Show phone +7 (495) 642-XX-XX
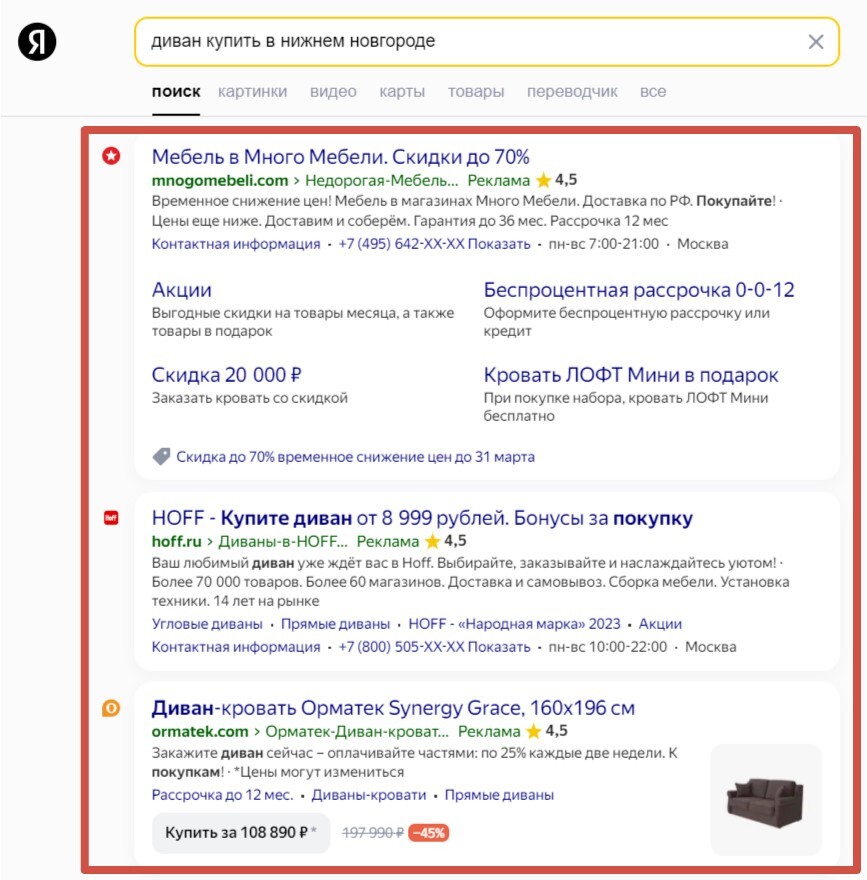 pos(434,244)
